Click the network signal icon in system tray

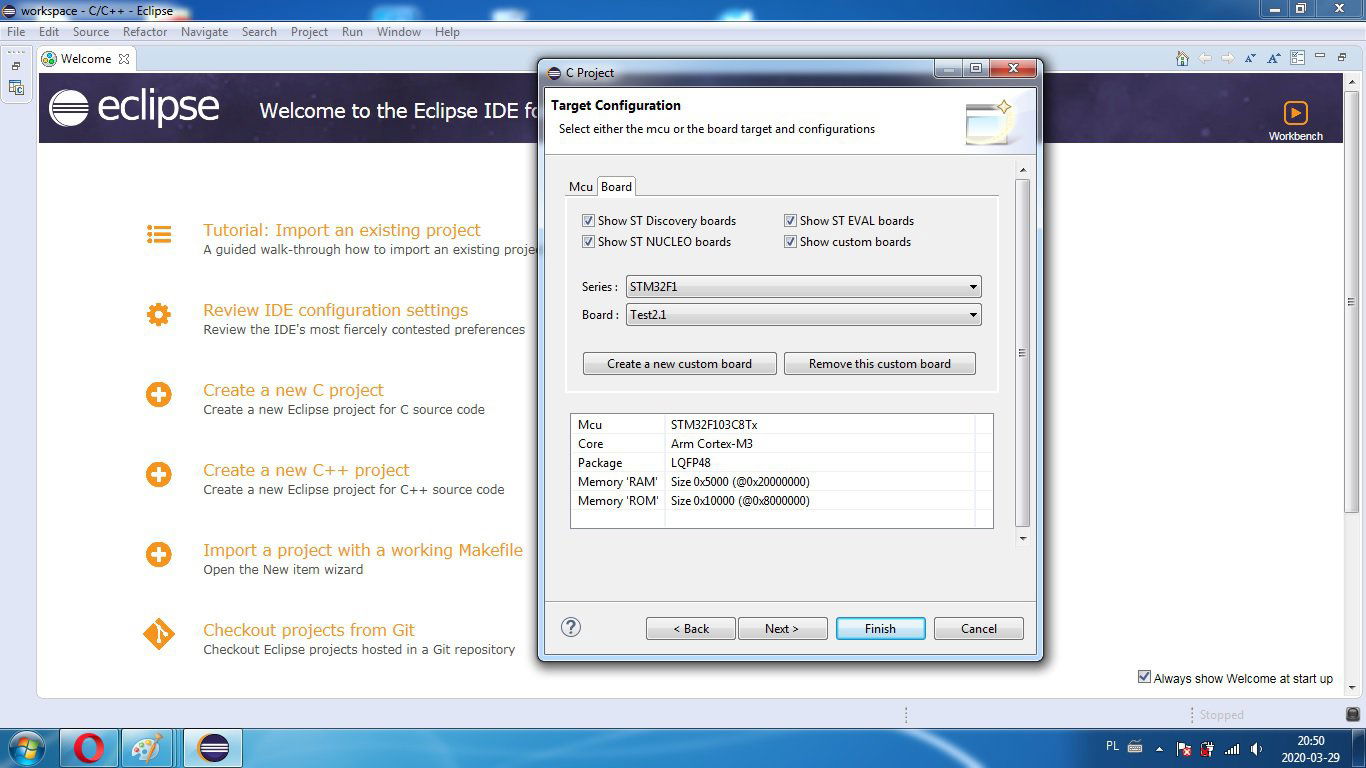(1232, 748)
